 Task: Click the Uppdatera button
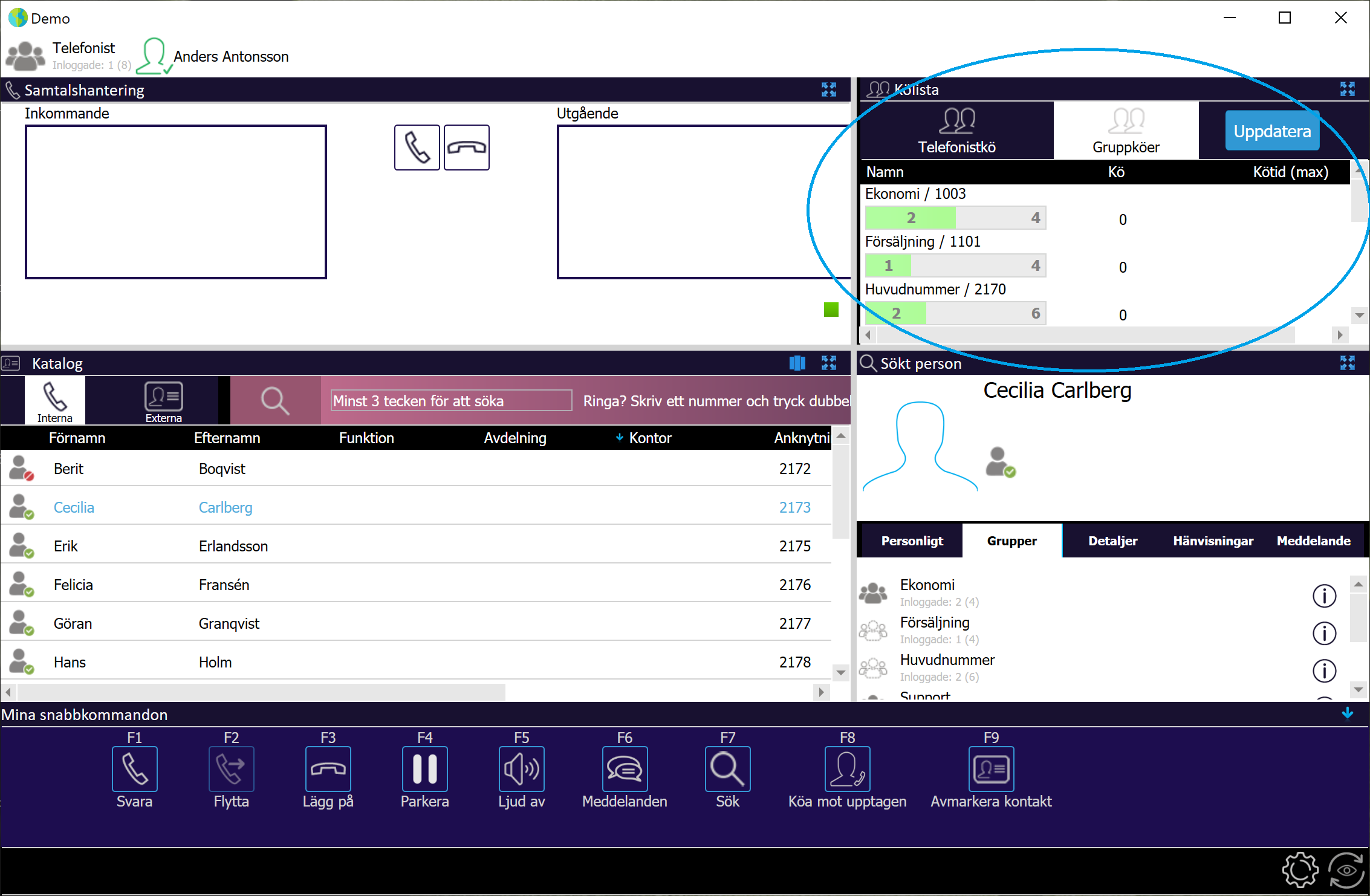1272,131
